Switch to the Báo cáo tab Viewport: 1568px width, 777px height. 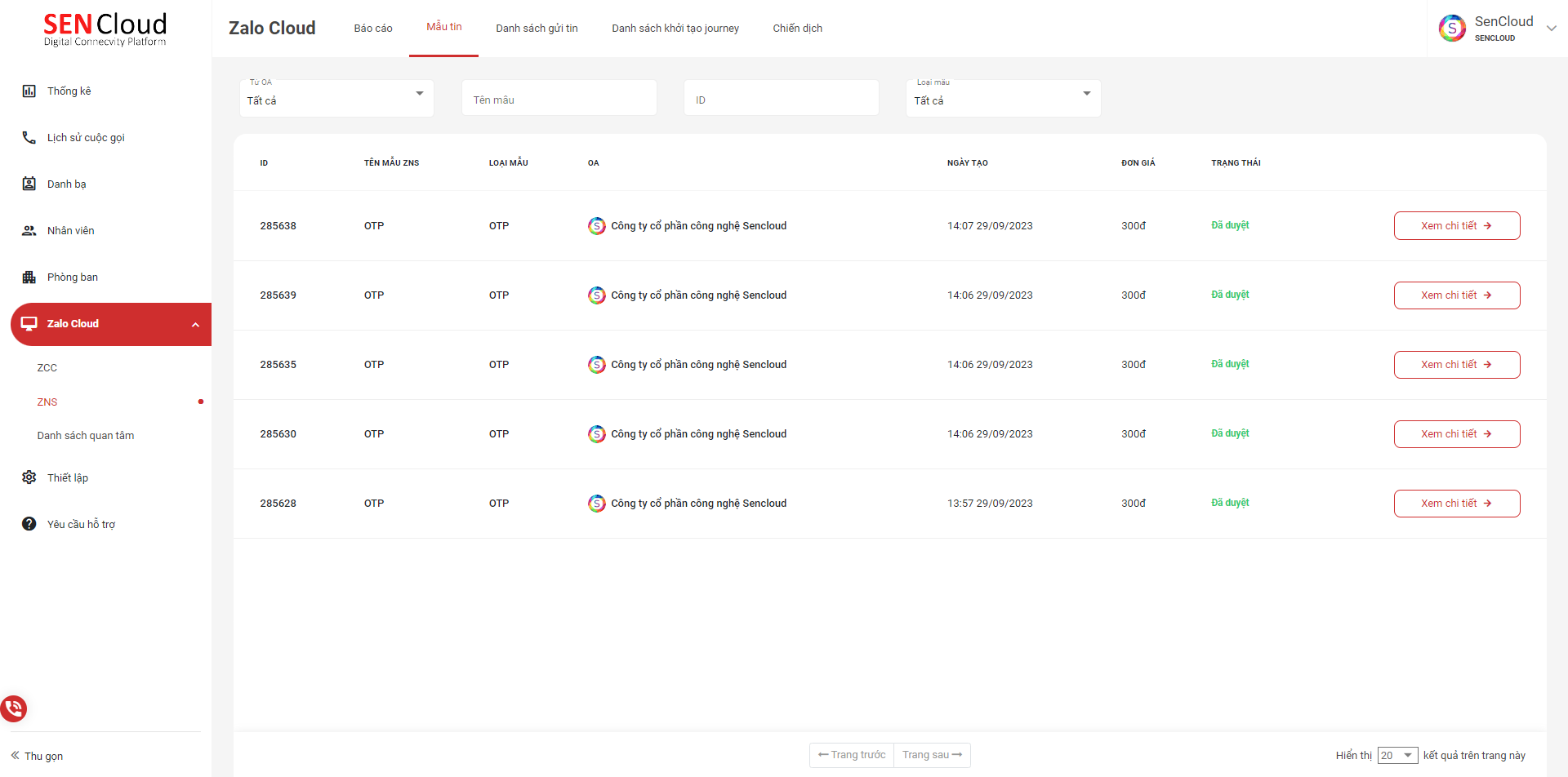coord(372,29)
